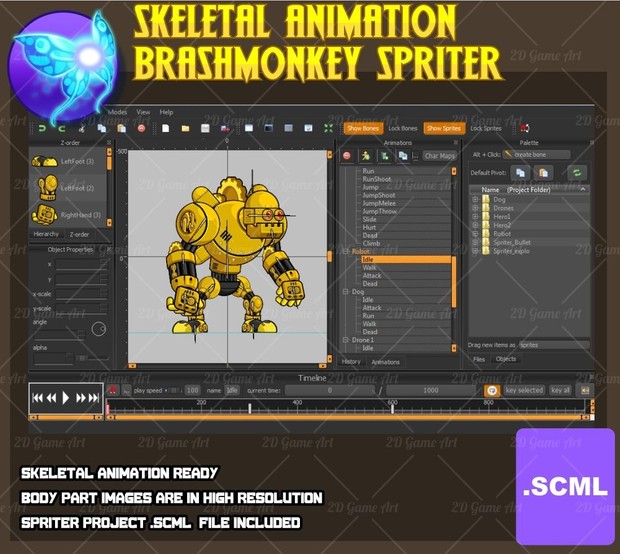
Task: Refresh the palette with green arrows icon
Action: [577, 173]
